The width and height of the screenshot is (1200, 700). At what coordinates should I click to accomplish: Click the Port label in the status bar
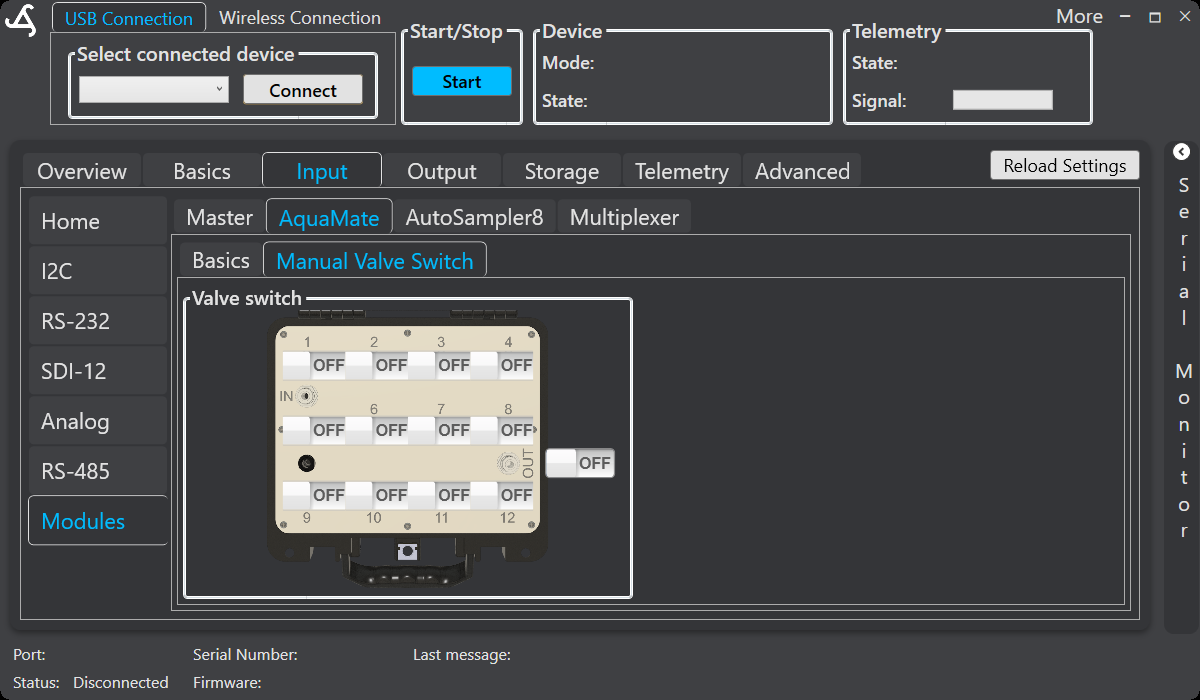[29, 655]
